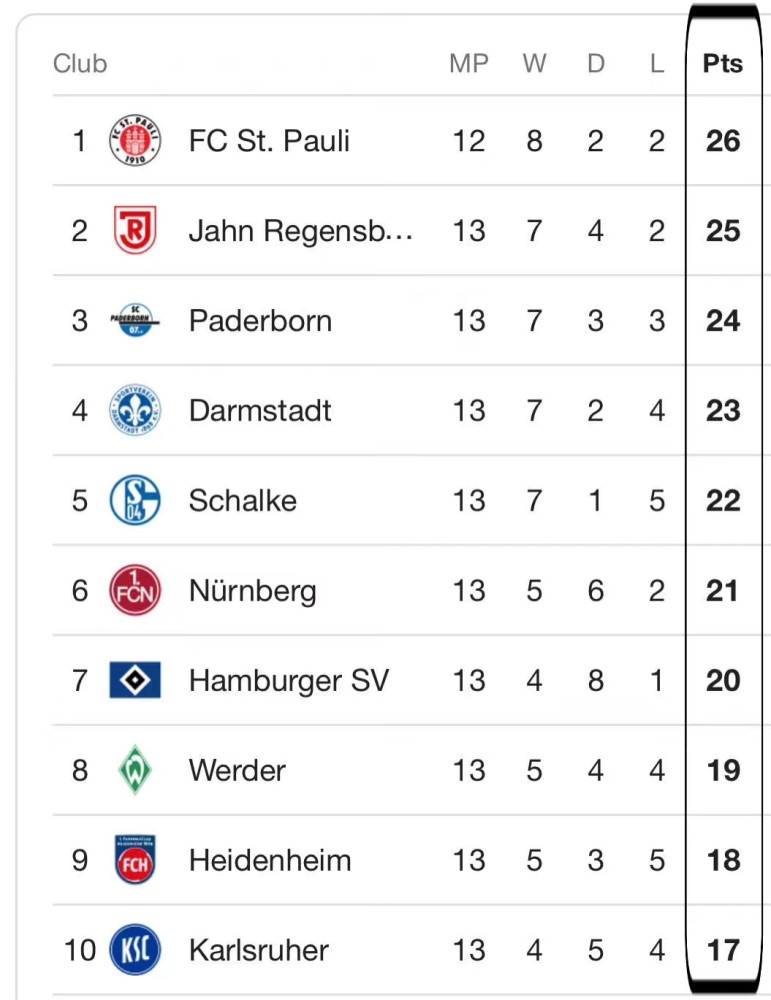The image size is (771, 1000).
Task: Click the Jahn Regensburg red shield logo
Action: pyautogui.click(x=135, y=230)
